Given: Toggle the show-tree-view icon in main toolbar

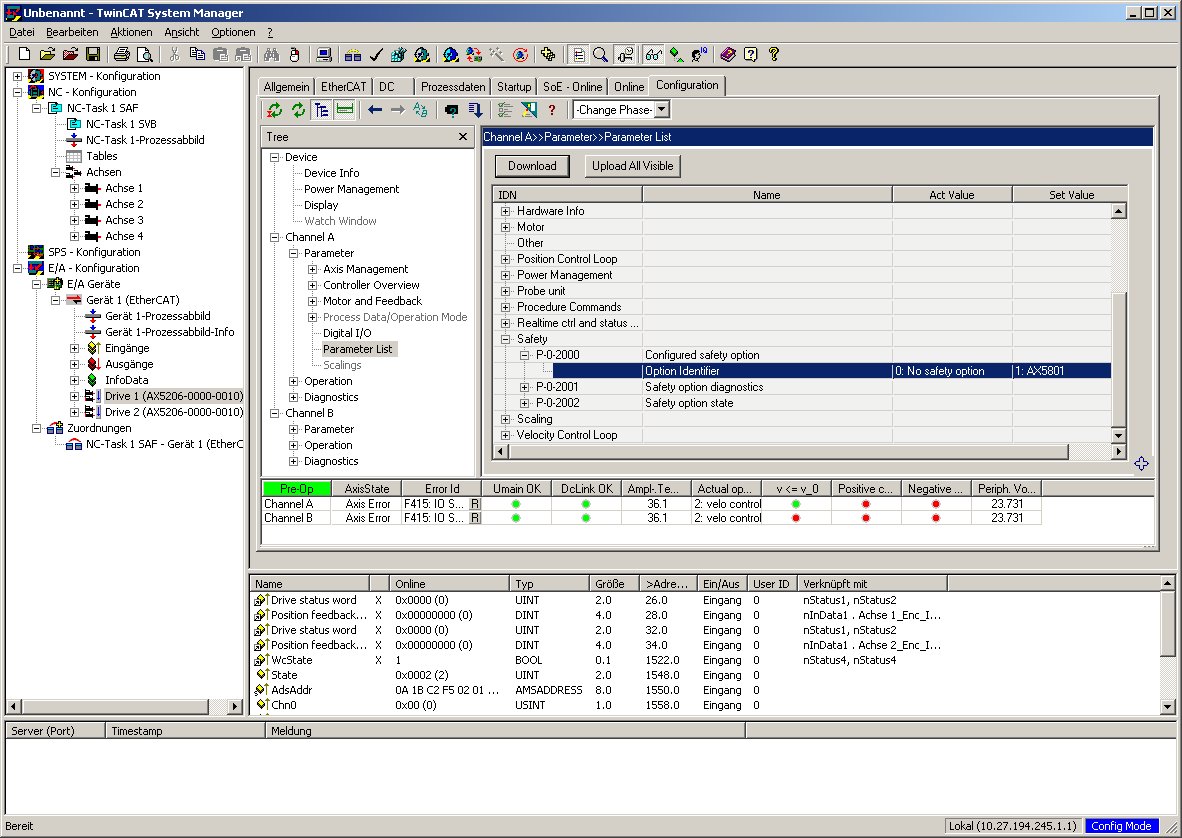Looking at the screenshot, I should click(578, 54).
